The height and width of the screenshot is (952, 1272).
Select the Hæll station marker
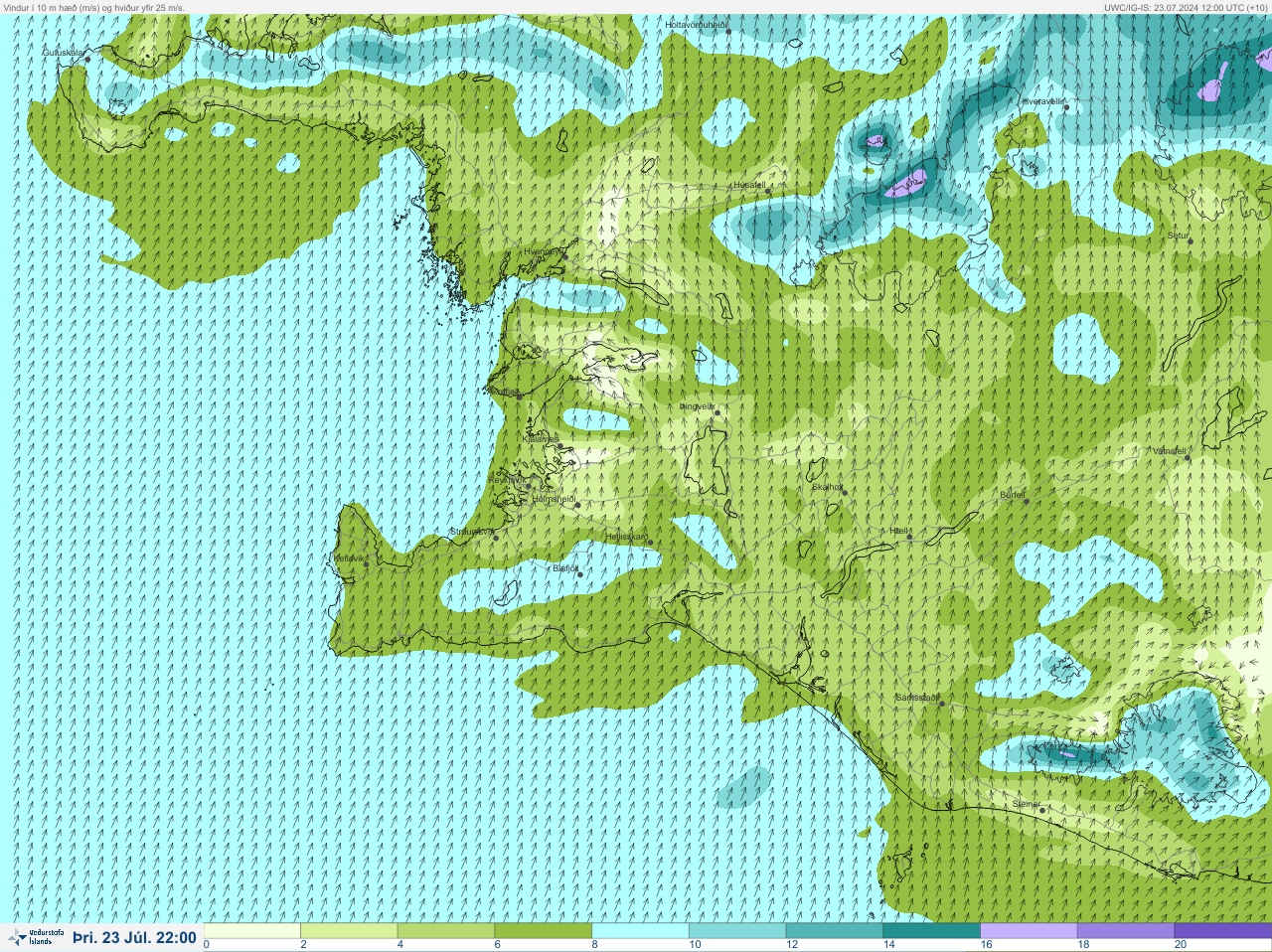(909, 538)
